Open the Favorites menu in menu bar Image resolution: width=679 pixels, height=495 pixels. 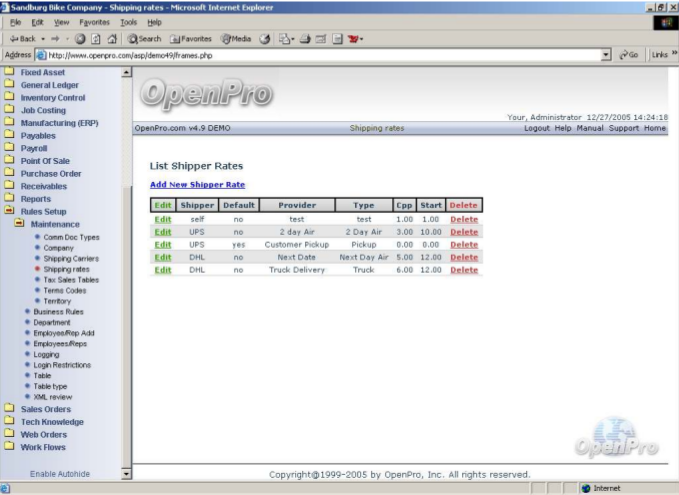click(95, 22)
